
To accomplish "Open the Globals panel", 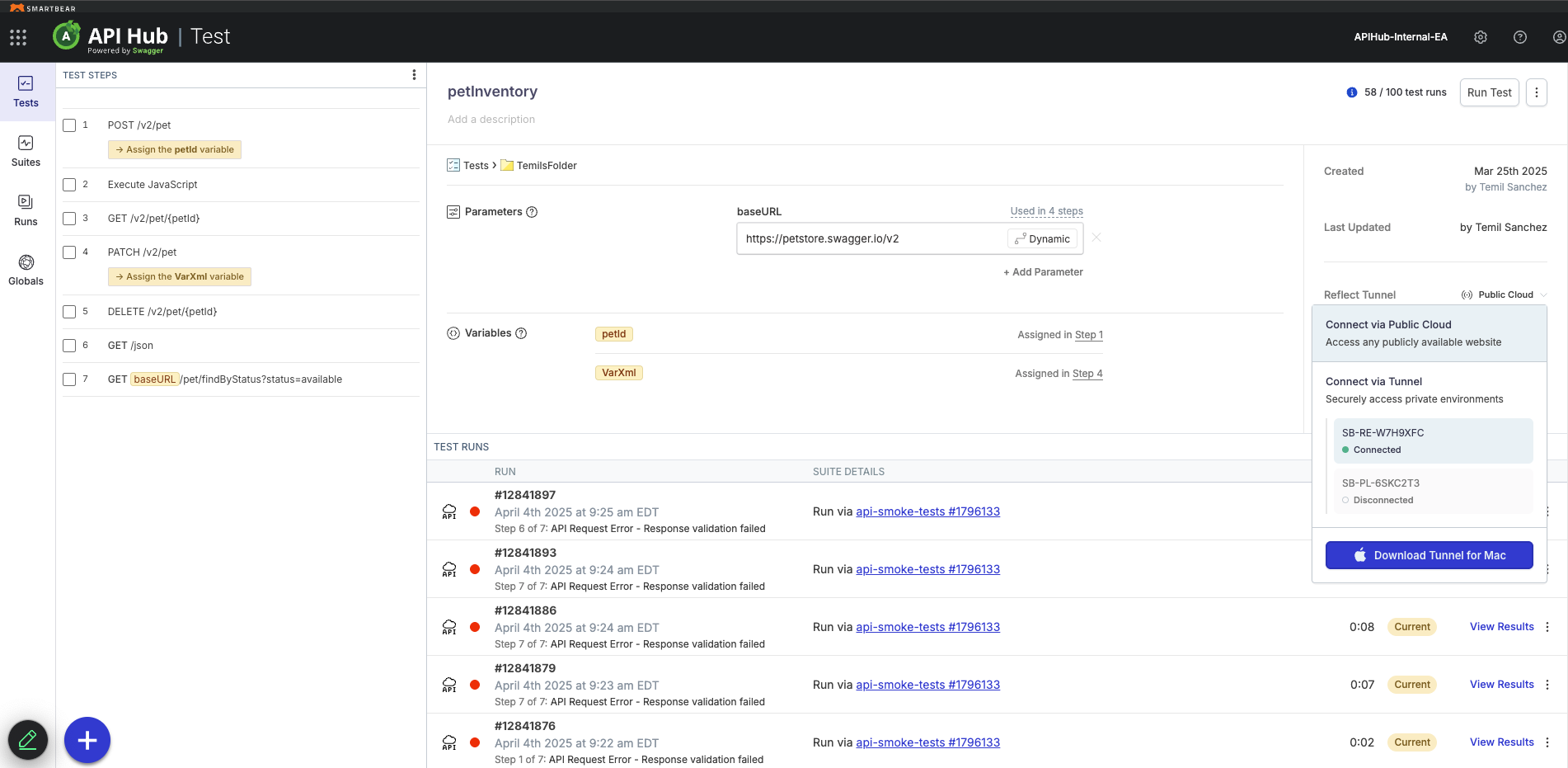I will coord(26,270).
